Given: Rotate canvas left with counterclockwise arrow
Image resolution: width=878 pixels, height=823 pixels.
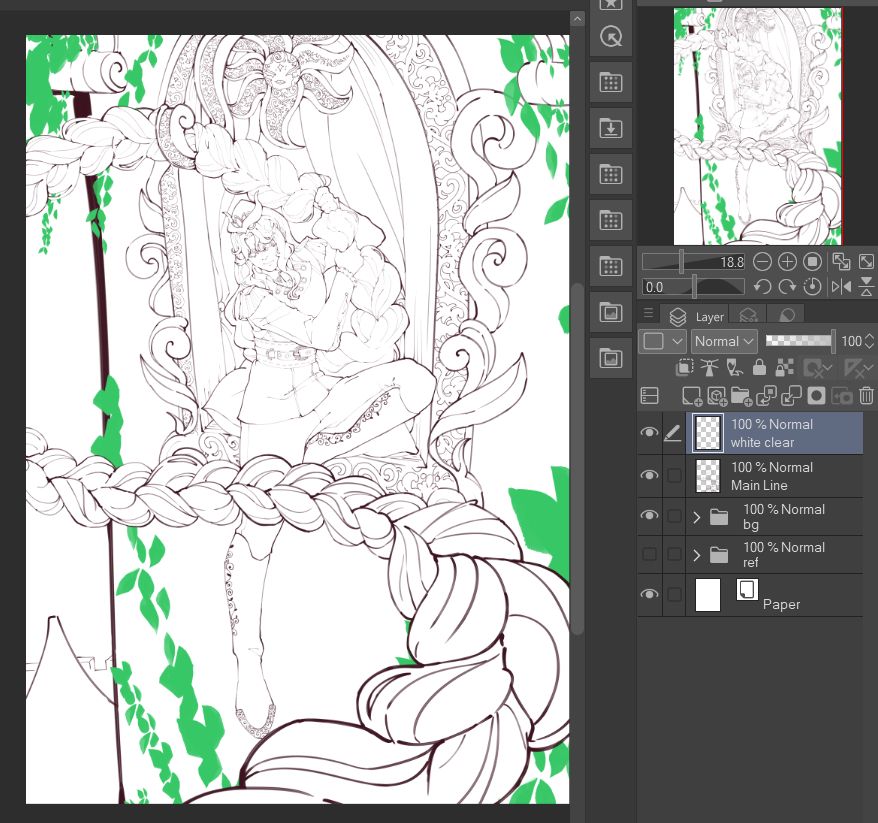Looking at the screenshot, I should coord(762,287).
